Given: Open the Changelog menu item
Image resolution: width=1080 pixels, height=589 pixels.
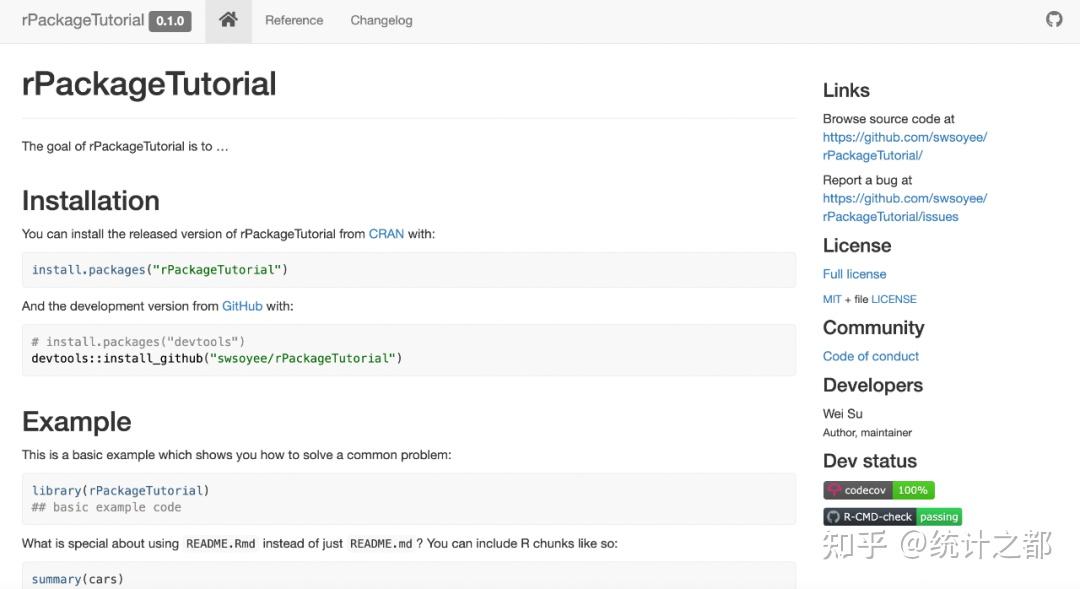Looking at the screenshot, I should point(381,20).
